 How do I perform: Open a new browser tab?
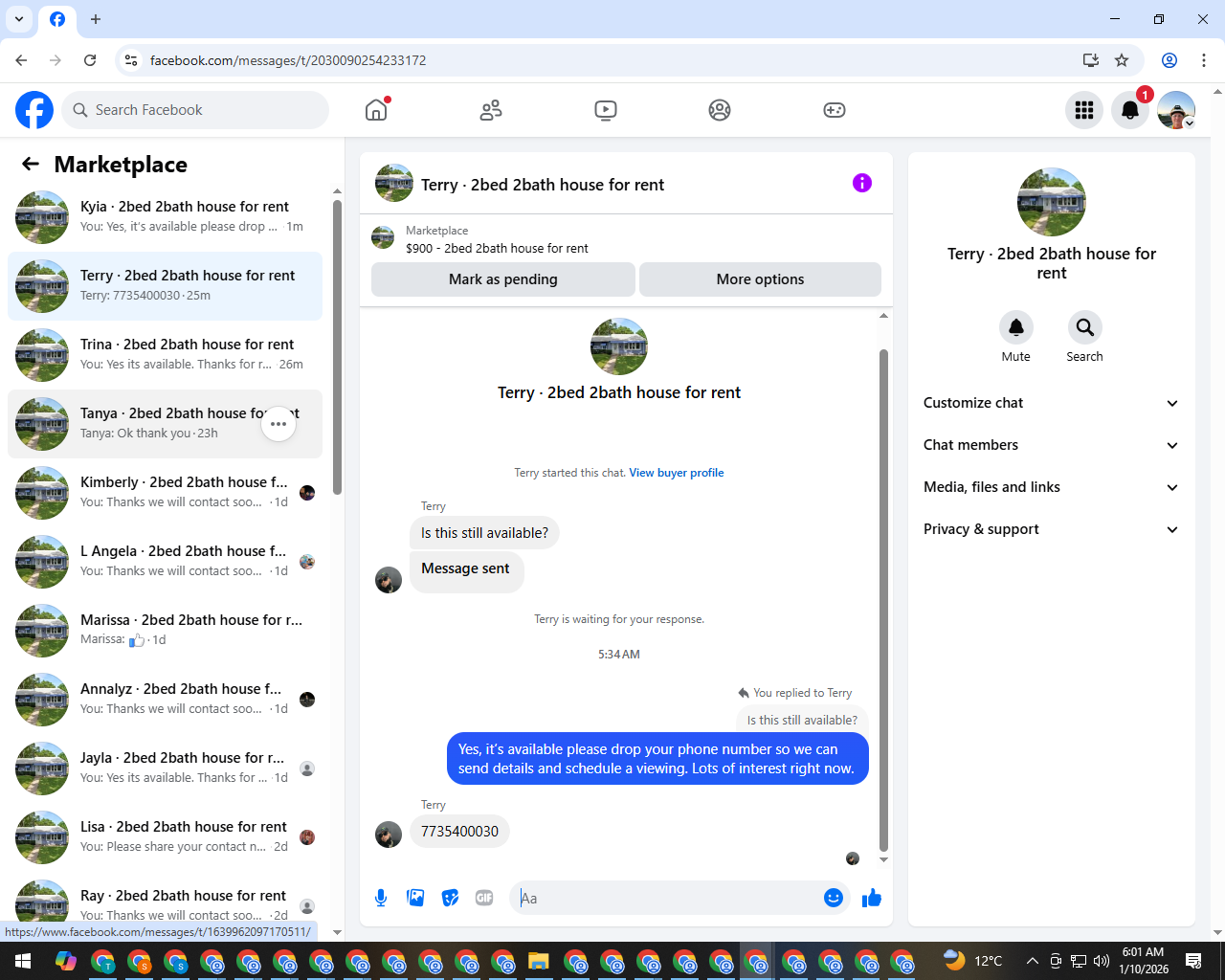coord(96,19)
